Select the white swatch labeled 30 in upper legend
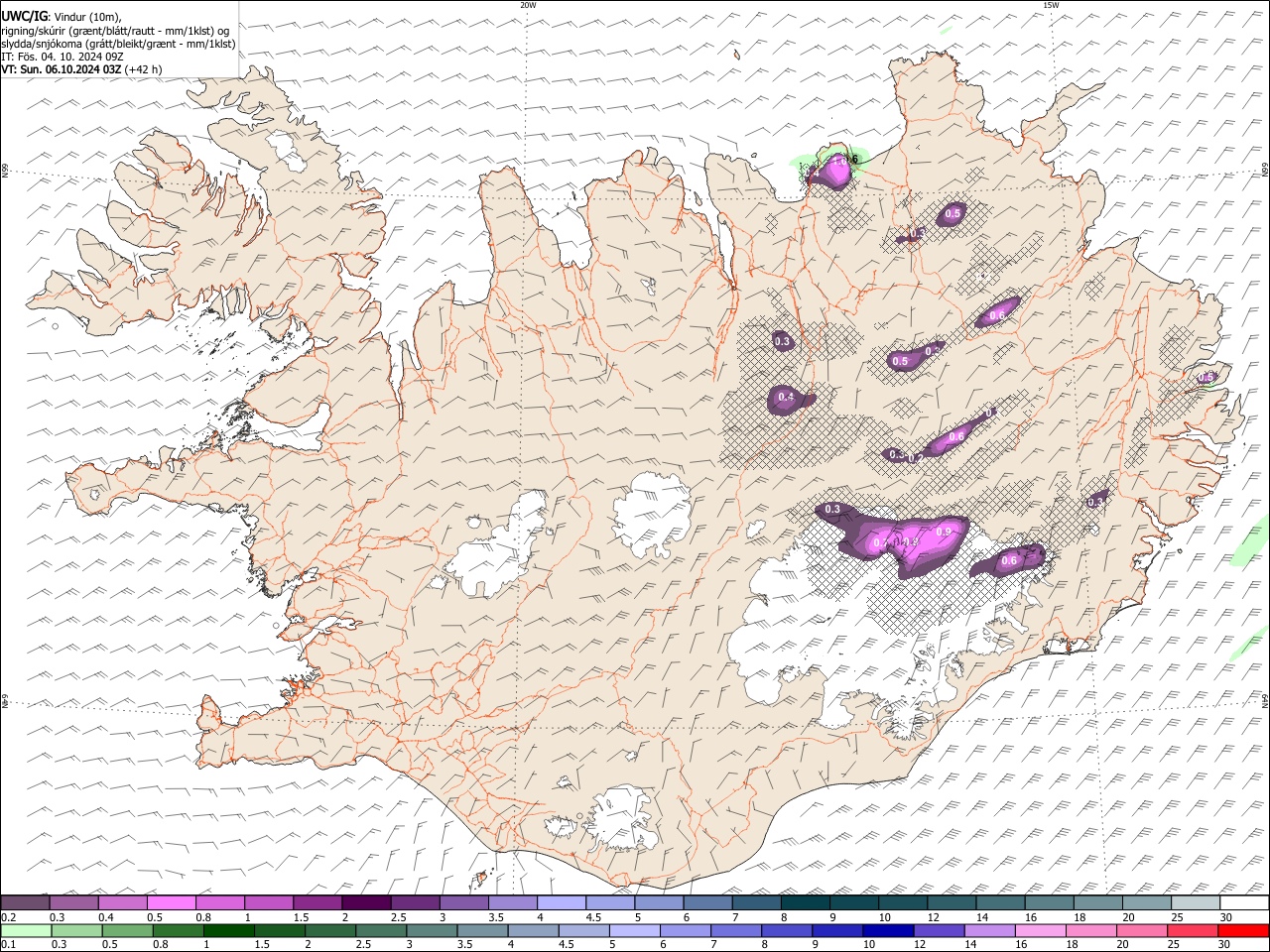Image resolution: width=1270 pixels, height=952 pixels. coord(1244,902)
